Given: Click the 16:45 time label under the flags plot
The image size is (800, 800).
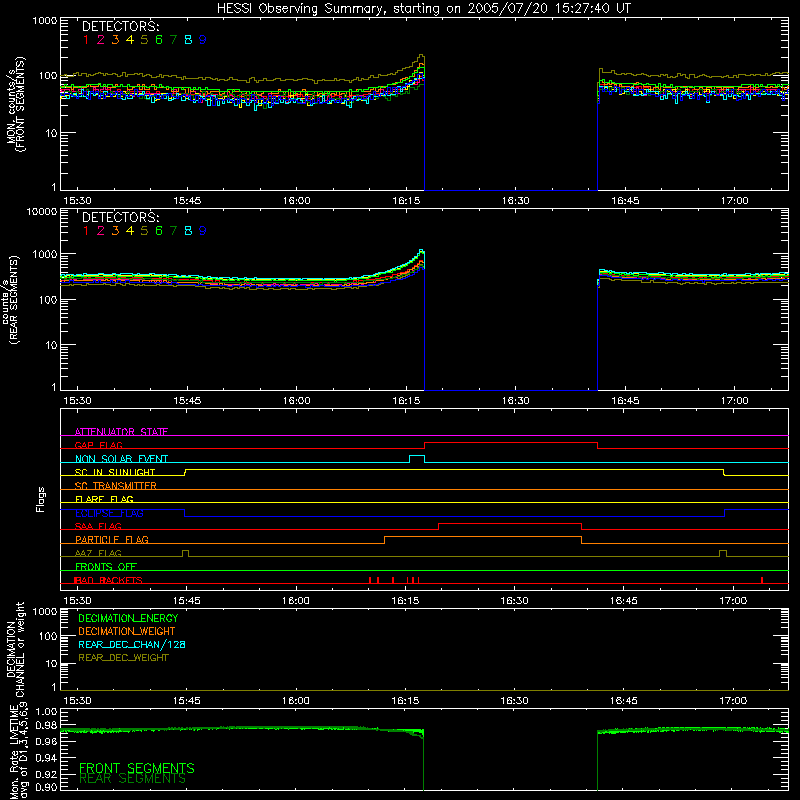Looking at the screenshot, I should coord(624,601).
